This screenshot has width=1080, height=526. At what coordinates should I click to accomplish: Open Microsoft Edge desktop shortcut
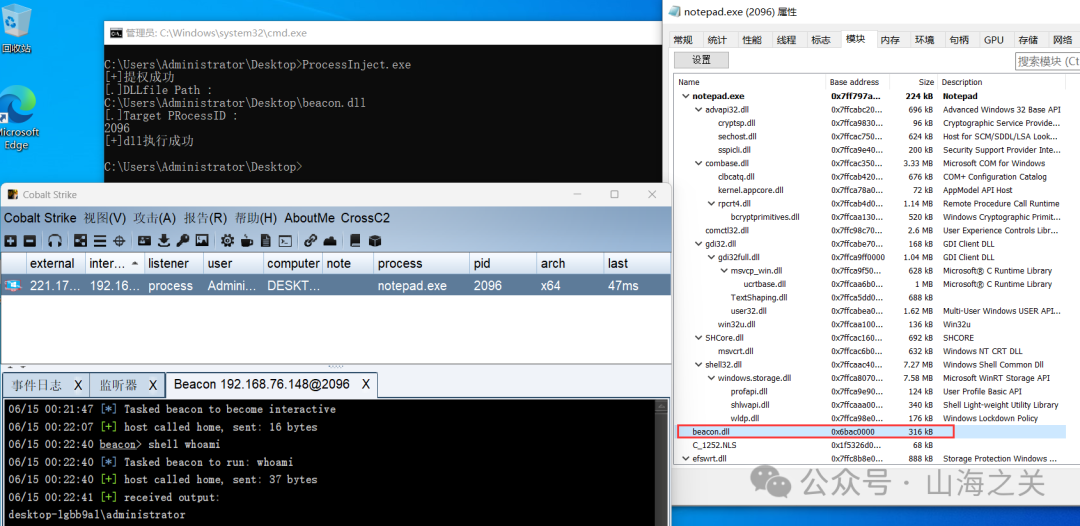pyautogui.click(x=17, y=118)
